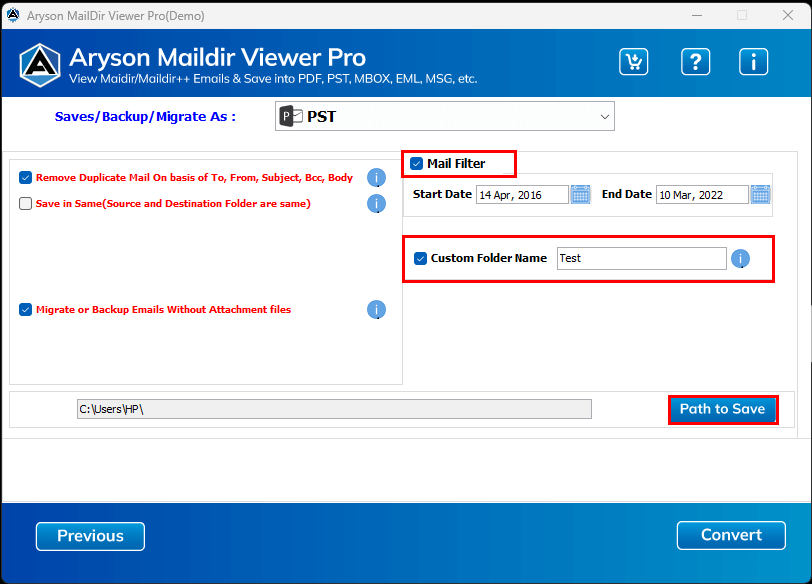Open help via question mark icon
Viewport: 812px width, 584px height.
(x=695, y=62)
